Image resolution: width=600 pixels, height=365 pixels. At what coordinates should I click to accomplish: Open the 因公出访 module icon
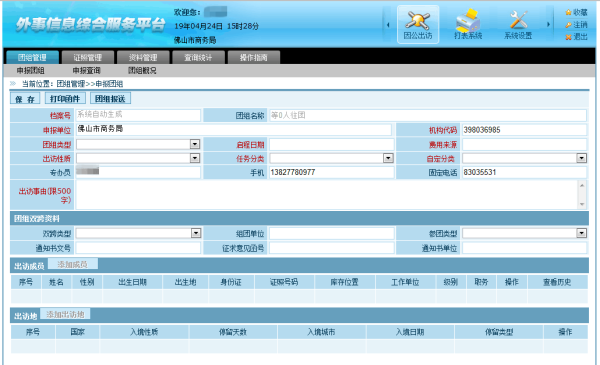pos(418,24)
